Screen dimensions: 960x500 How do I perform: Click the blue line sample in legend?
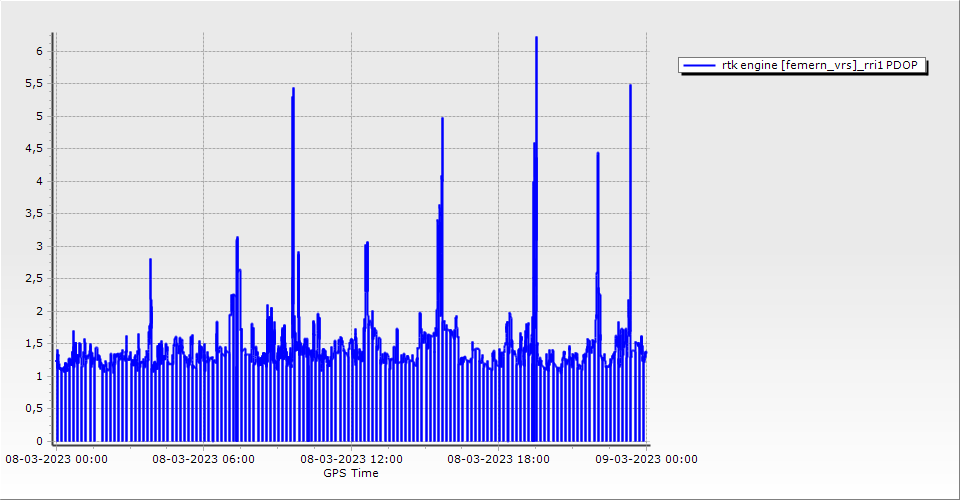coord(700,66)
